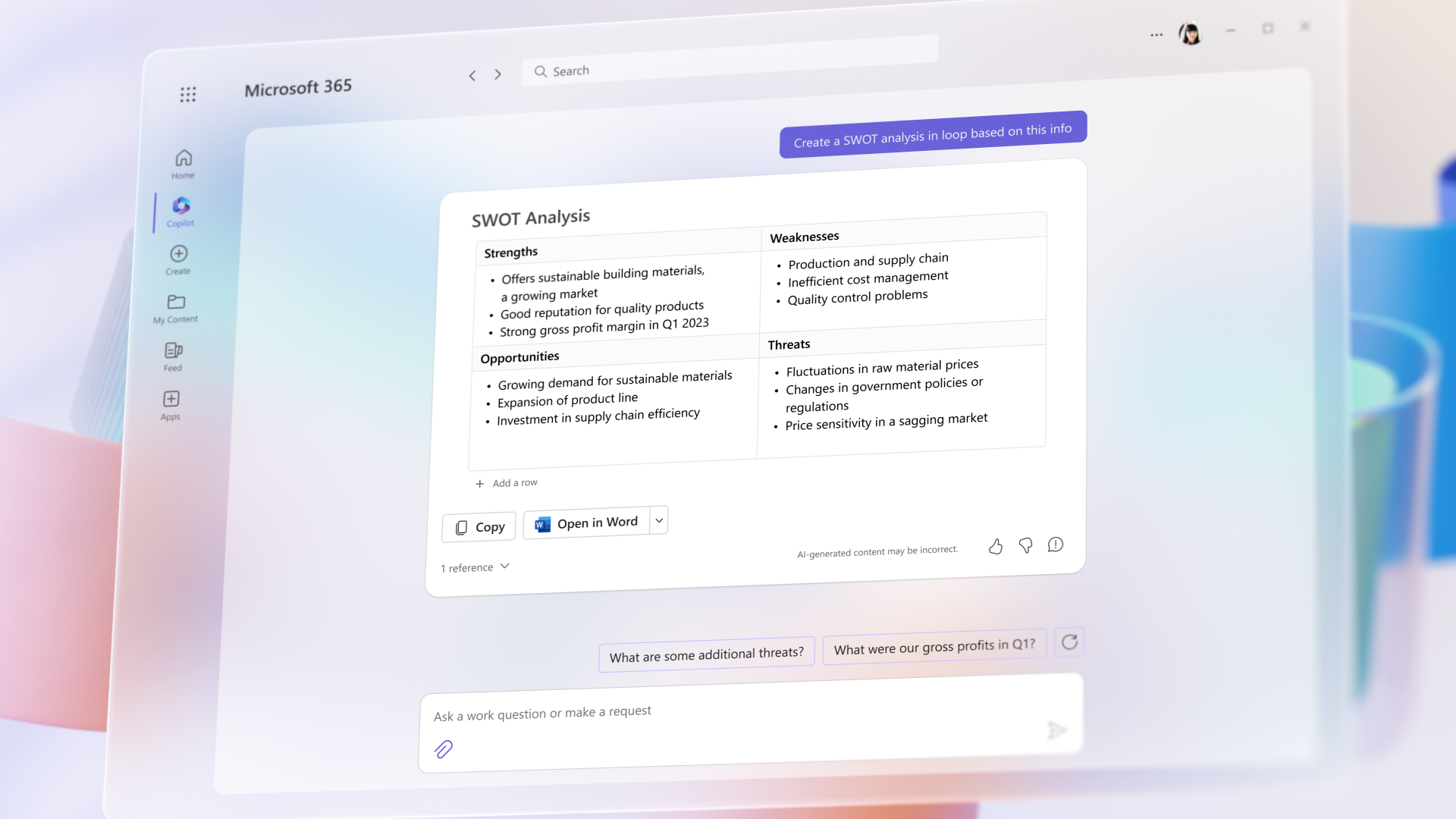Click the back navigation arrow
1456x819 pixels.
[472, 73]
